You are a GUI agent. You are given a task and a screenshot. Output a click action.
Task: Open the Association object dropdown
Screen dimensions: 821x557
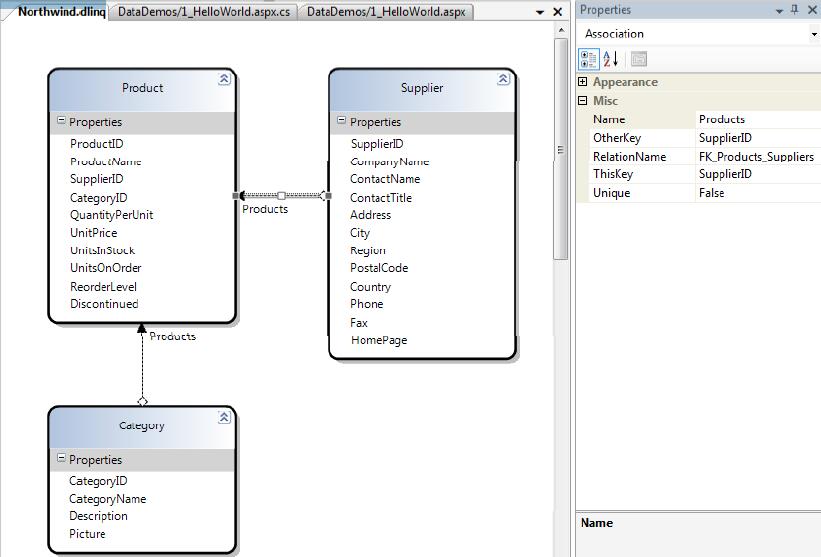[814, 35]
